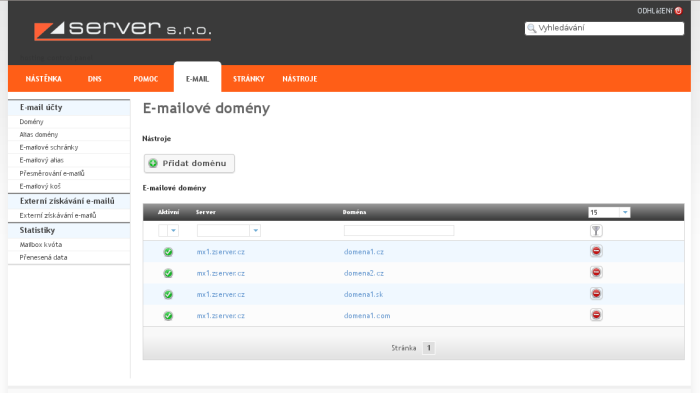Open the Externí získávání e-mailů sidebar link
This screenshot has height=393, width=700.
pos(58,215)
